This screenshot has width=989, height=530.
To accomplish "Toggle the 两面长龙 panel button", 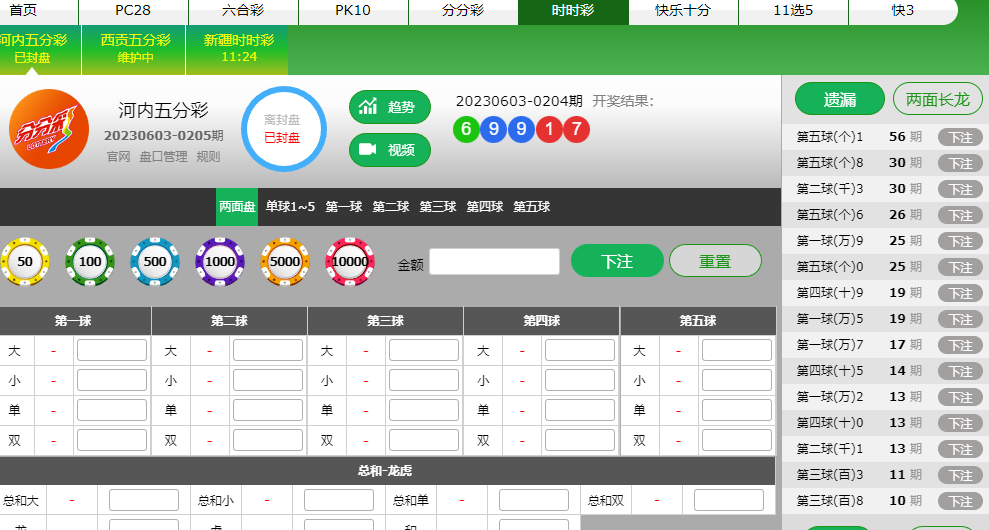I will coord(937,99).
